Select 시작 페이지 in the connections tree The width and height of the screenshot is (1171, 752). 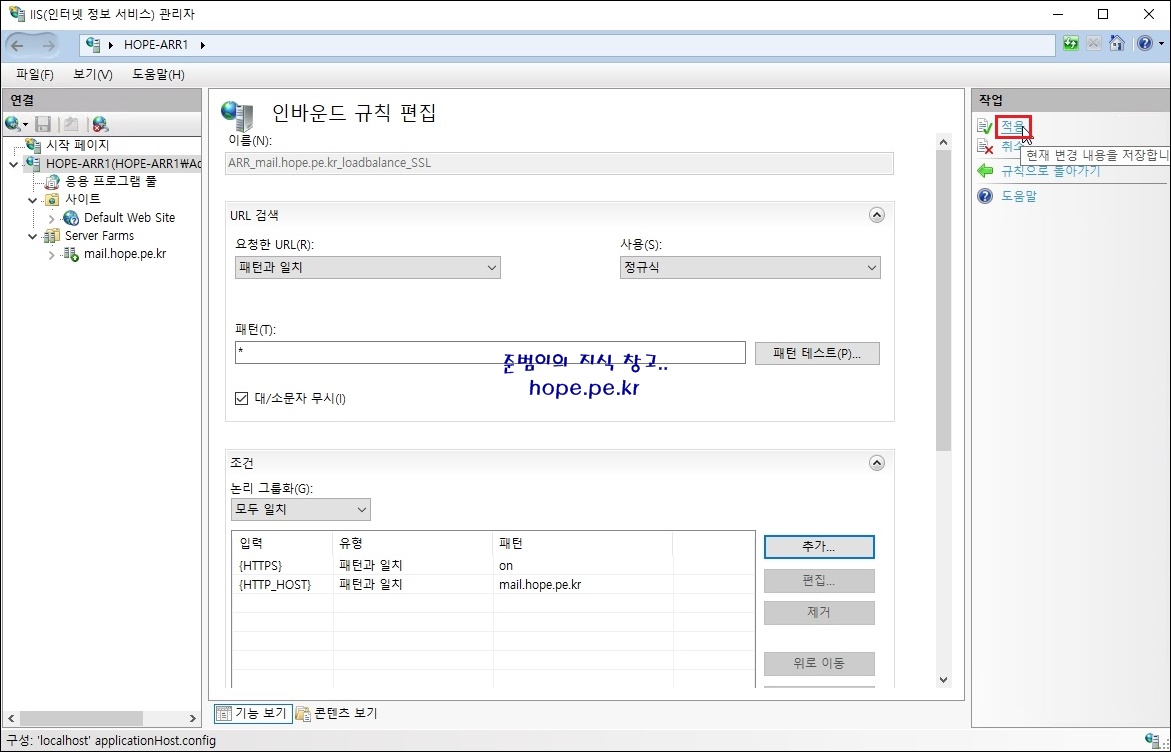click(78, 145)
